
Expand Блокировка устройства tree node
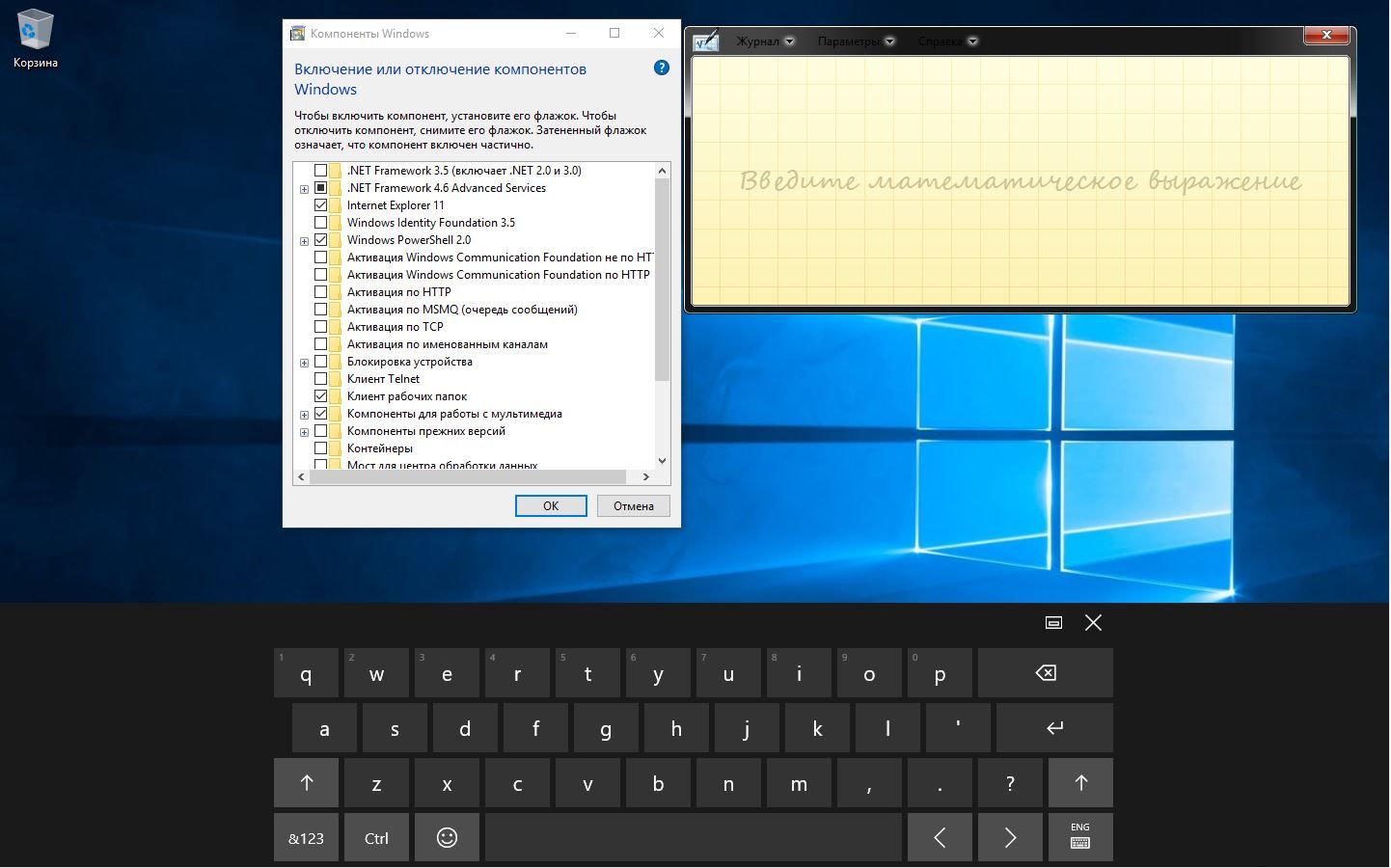point(304,363)
